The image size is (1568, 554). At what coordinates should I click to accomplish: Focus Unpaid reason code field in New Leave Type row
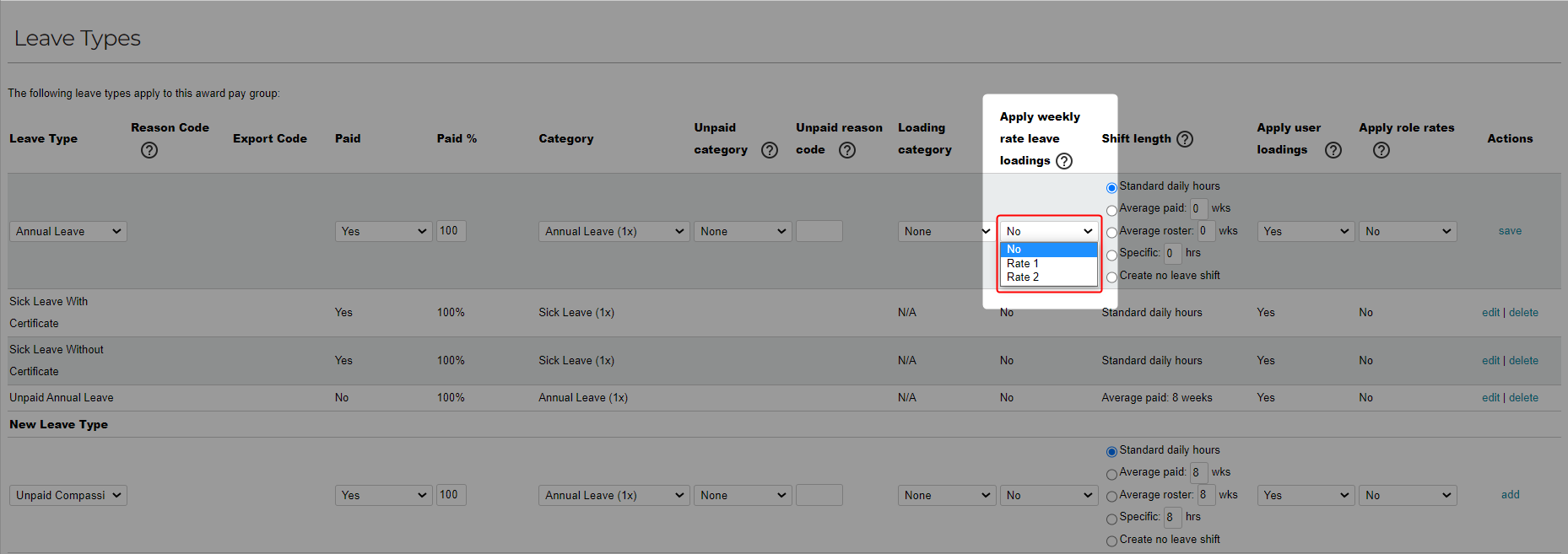[819, 495]
